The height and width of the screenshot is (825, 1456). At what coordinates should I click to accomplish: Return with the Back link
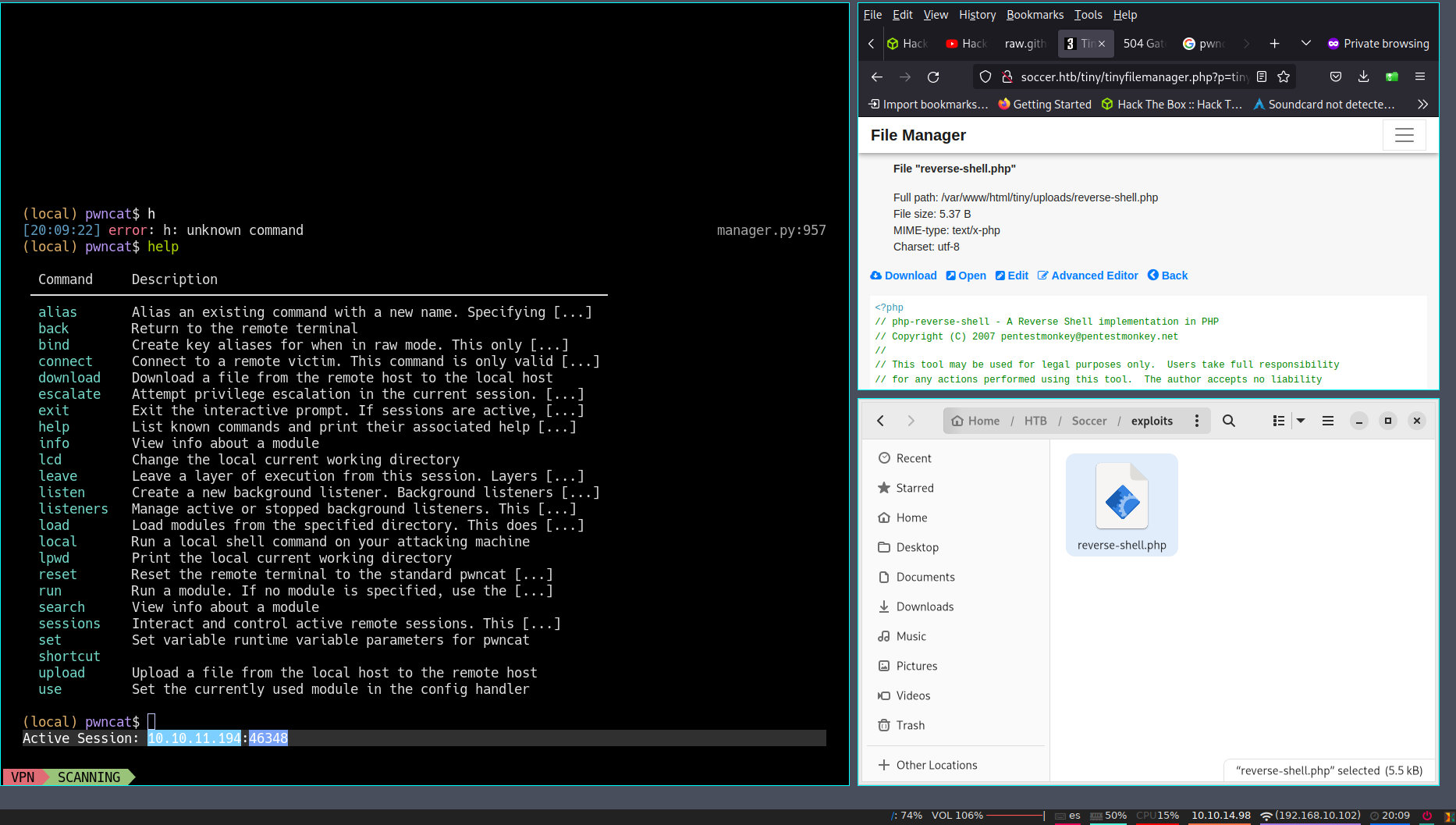[x=1167, y=276]
